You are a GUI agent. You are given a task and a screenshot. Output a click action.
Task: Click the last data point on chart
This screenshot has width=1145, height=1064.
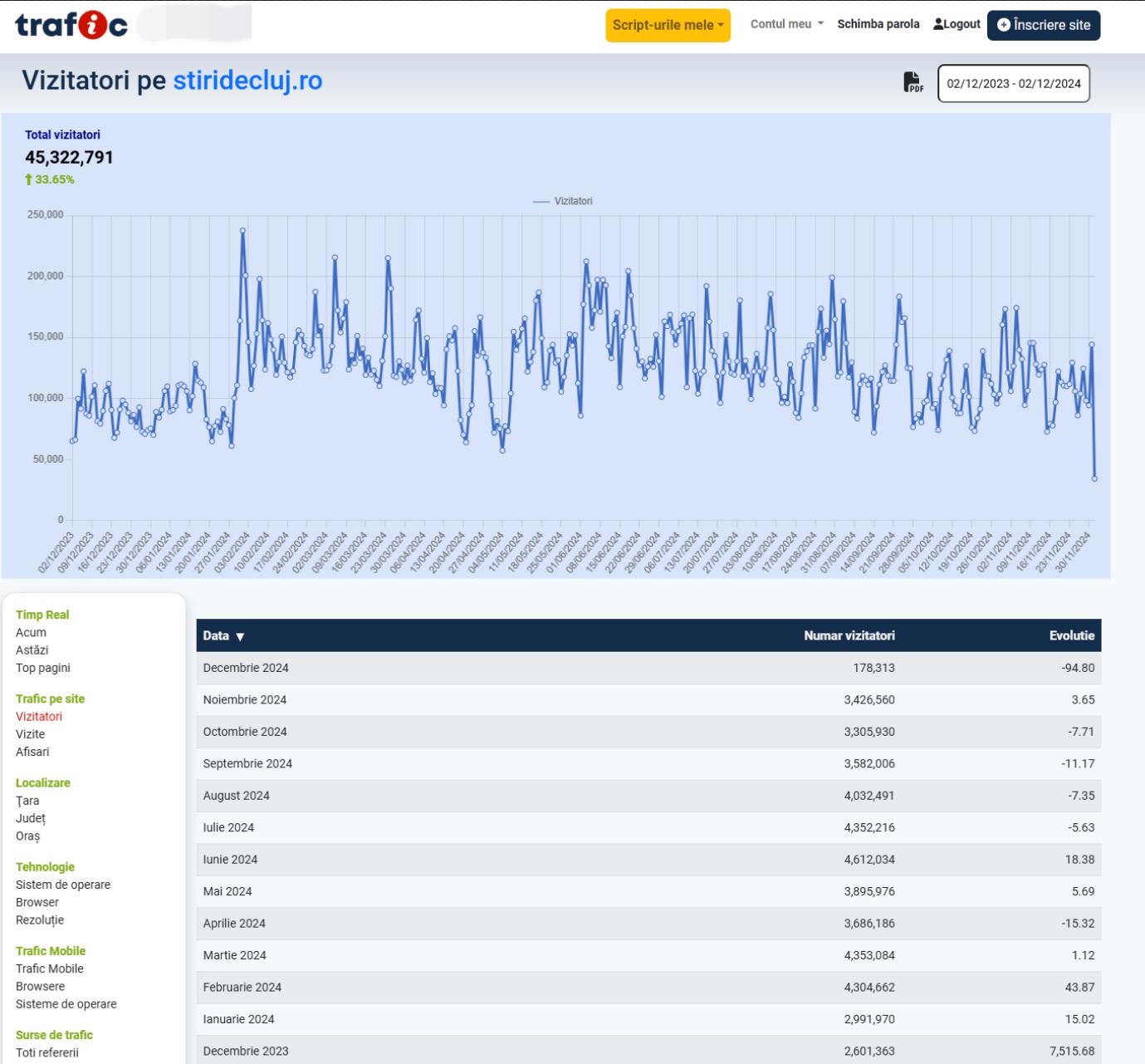click(1094, 478)
